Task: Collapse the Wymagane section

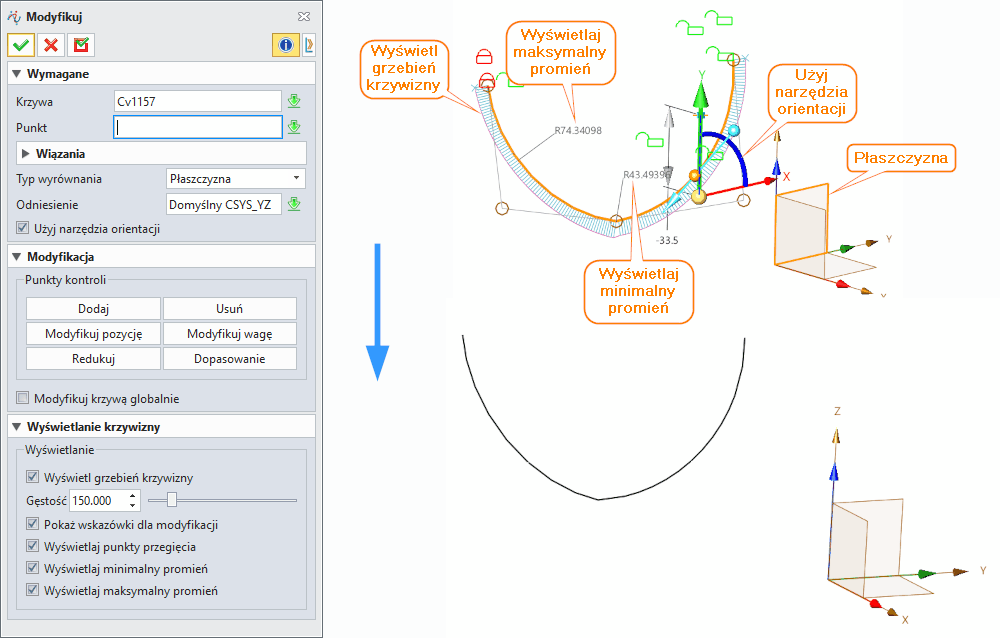Action: pyautogui.click(x=15, y=74)
